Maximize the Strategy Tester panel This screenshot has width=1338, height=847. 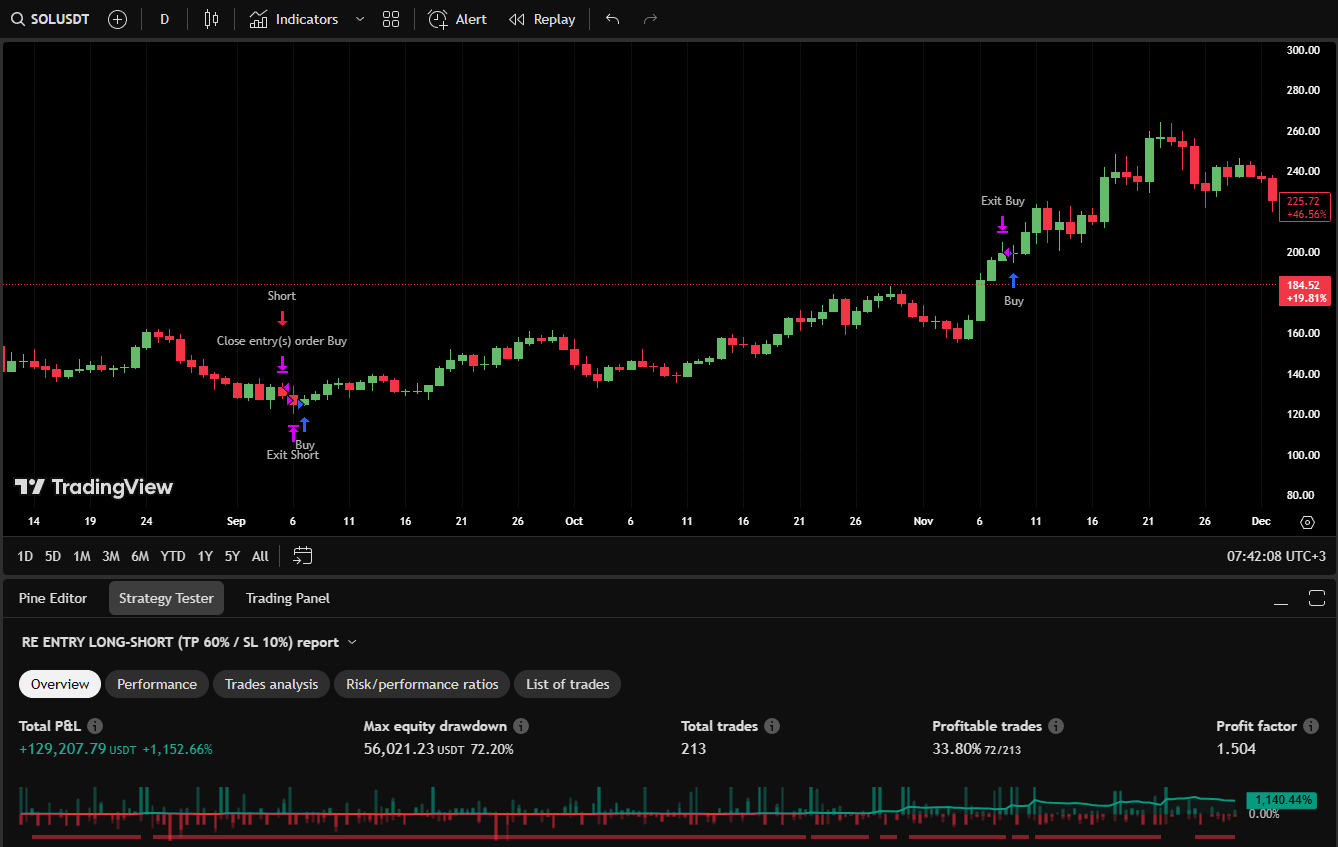[x=1316, y=598]
